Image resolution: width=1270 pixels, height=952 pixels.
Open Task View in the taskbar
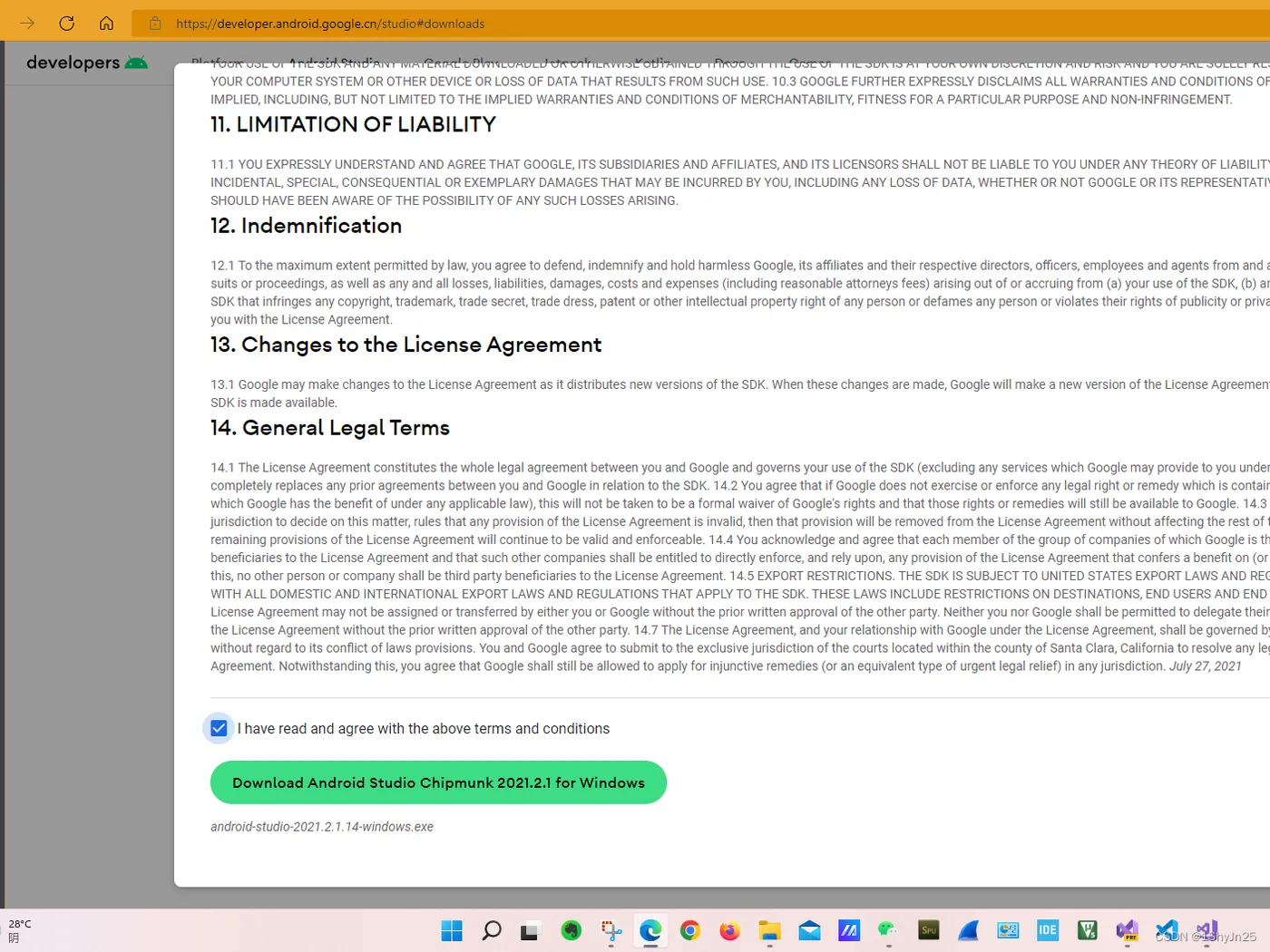point(531,930)
